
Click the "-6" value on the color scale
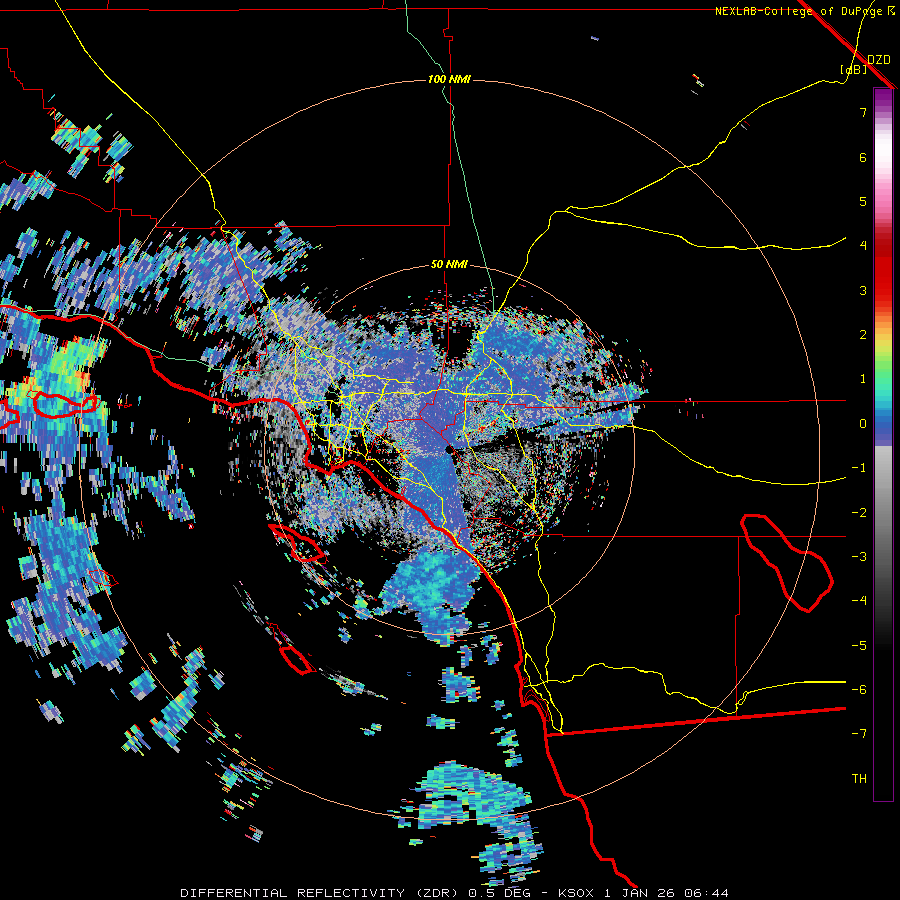pos(859,690)
